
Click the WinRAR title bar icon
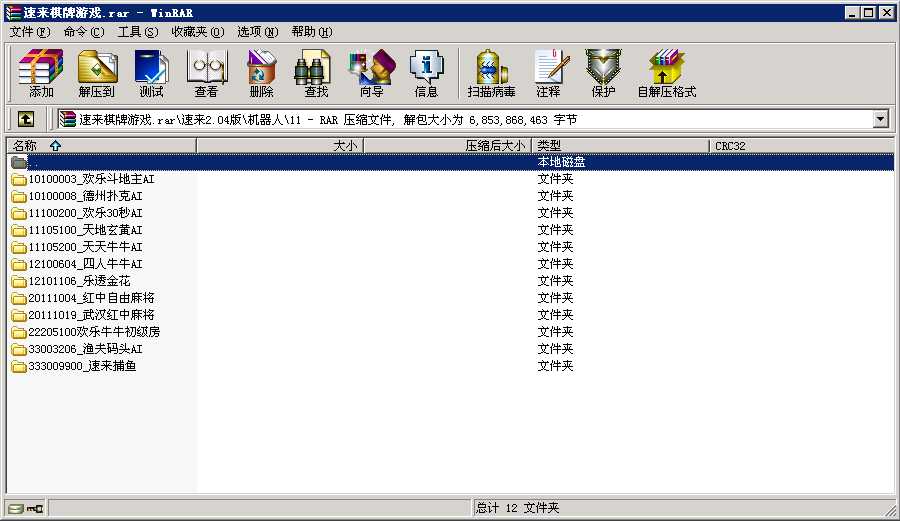click(x=13, y=13)
